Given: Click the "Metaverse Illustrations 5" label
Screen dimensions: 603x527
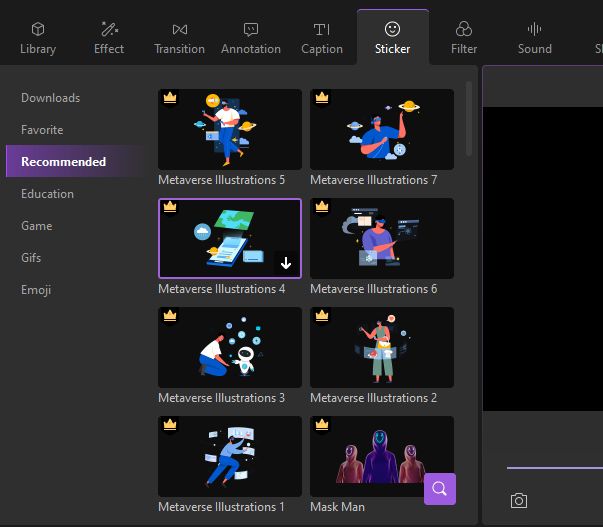Looking at the screenshot, I should click(x=222, y=180).
